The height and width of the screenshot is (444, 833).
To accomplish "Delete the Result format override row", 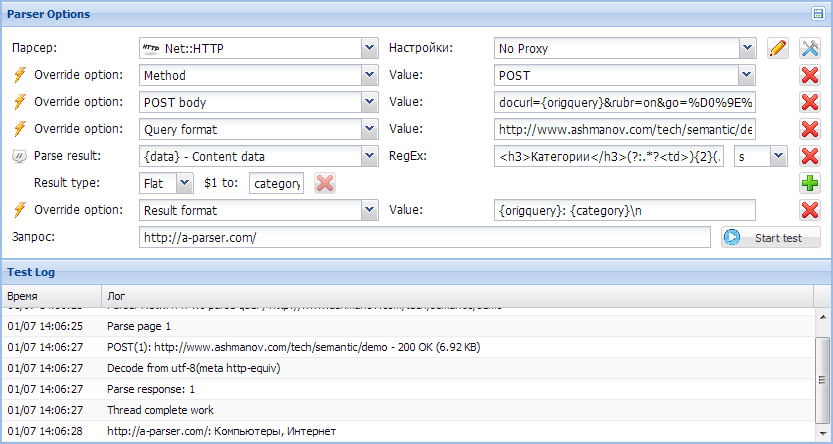I will click(810, 210).
